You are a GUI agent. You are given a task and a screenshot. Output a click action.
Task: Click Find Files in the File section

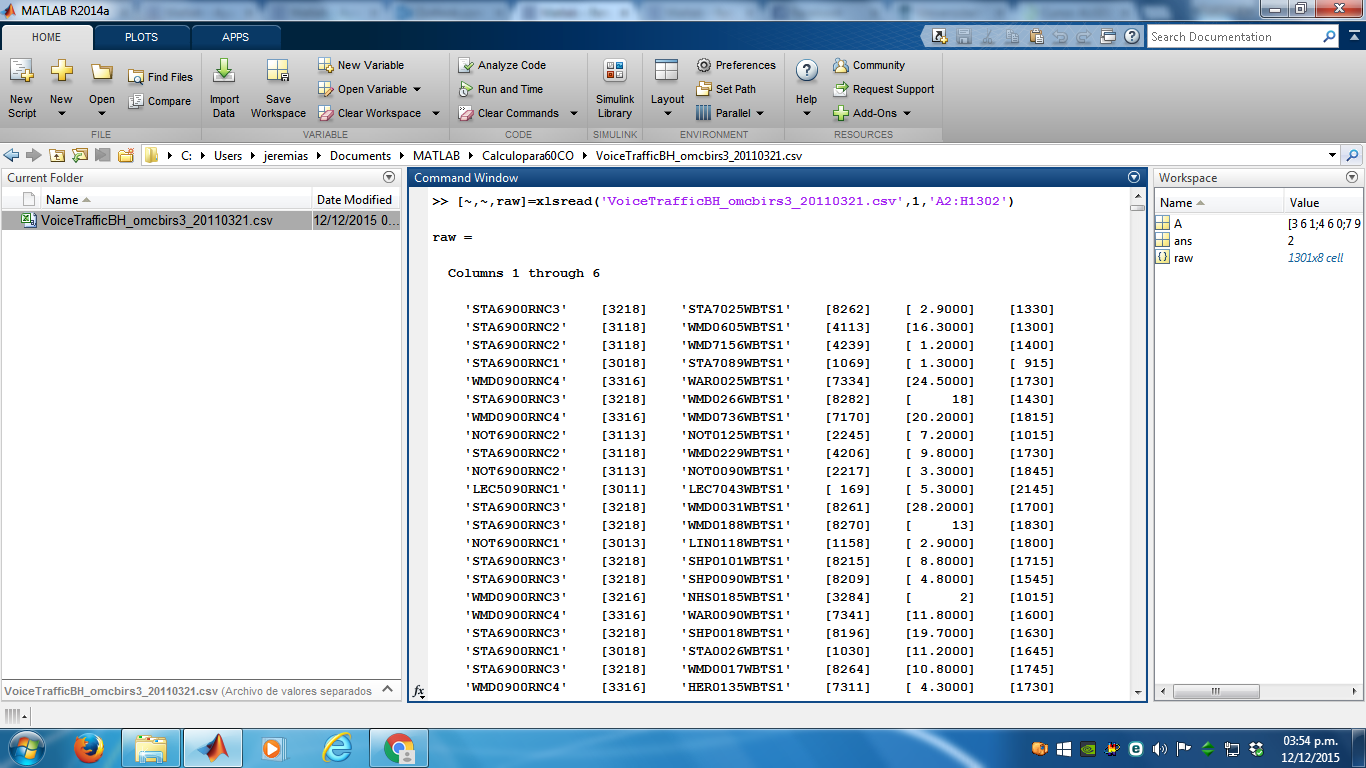[160, 77]
